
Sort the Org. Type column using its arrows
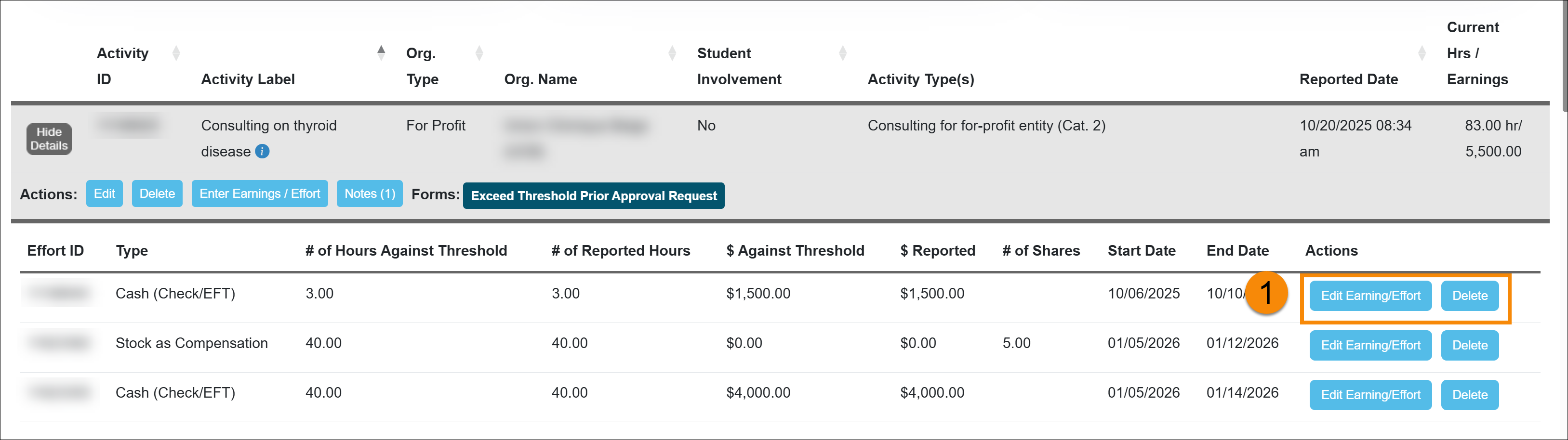[479, 53]
